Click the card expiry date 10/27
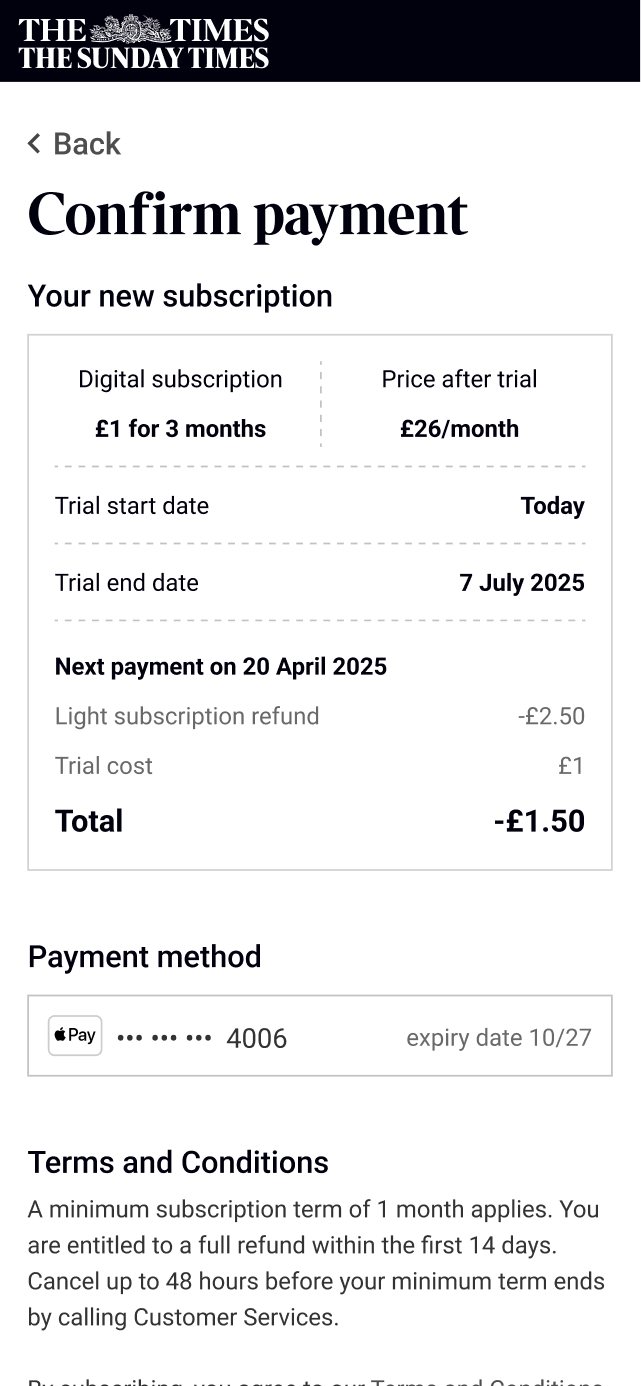Viewport: 641px width, 1386px height. (498, 1038)
